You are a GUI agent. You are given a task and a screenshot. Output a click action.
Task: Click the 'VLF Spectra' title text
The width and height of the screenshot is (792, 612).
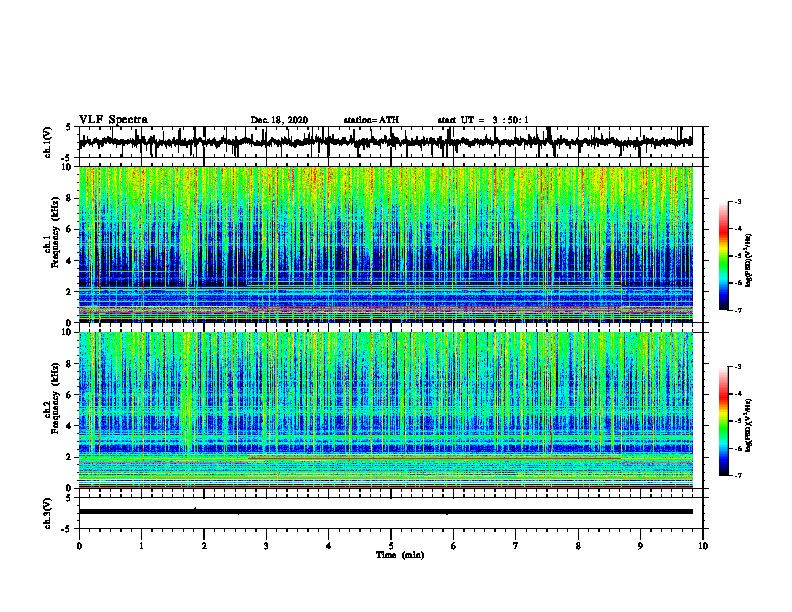[113, 119]
